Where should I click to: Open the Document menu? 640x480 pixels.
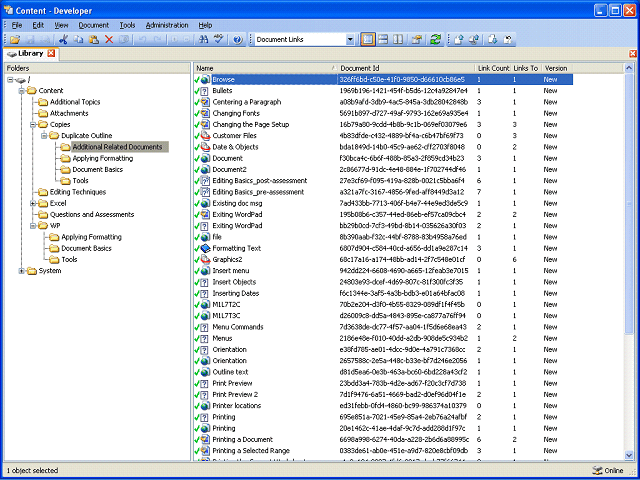click(94, 25)
